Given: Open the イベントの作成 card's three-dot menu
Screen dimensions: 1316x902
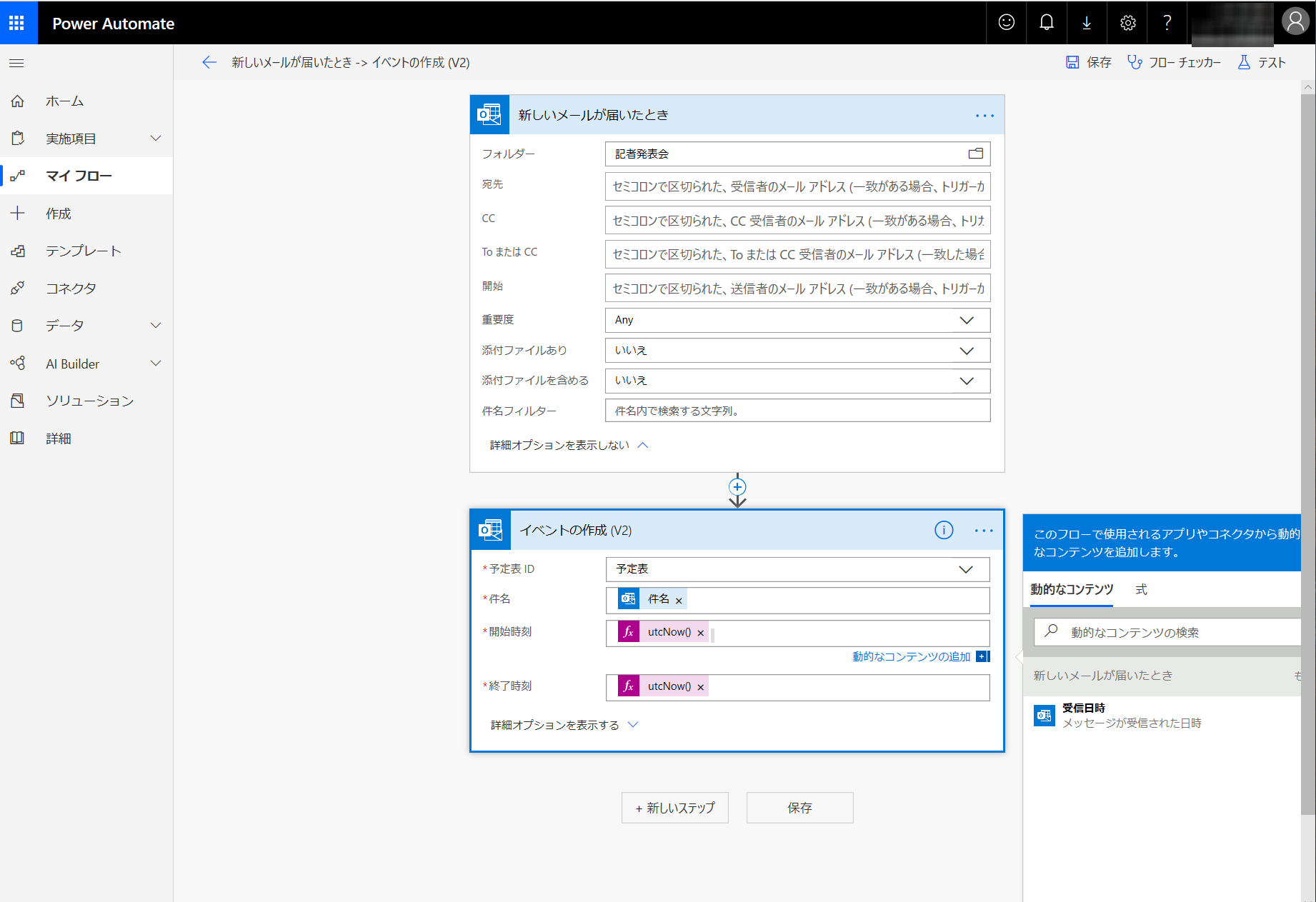Looking at the screenshot, I should click(x=984, y=531).
